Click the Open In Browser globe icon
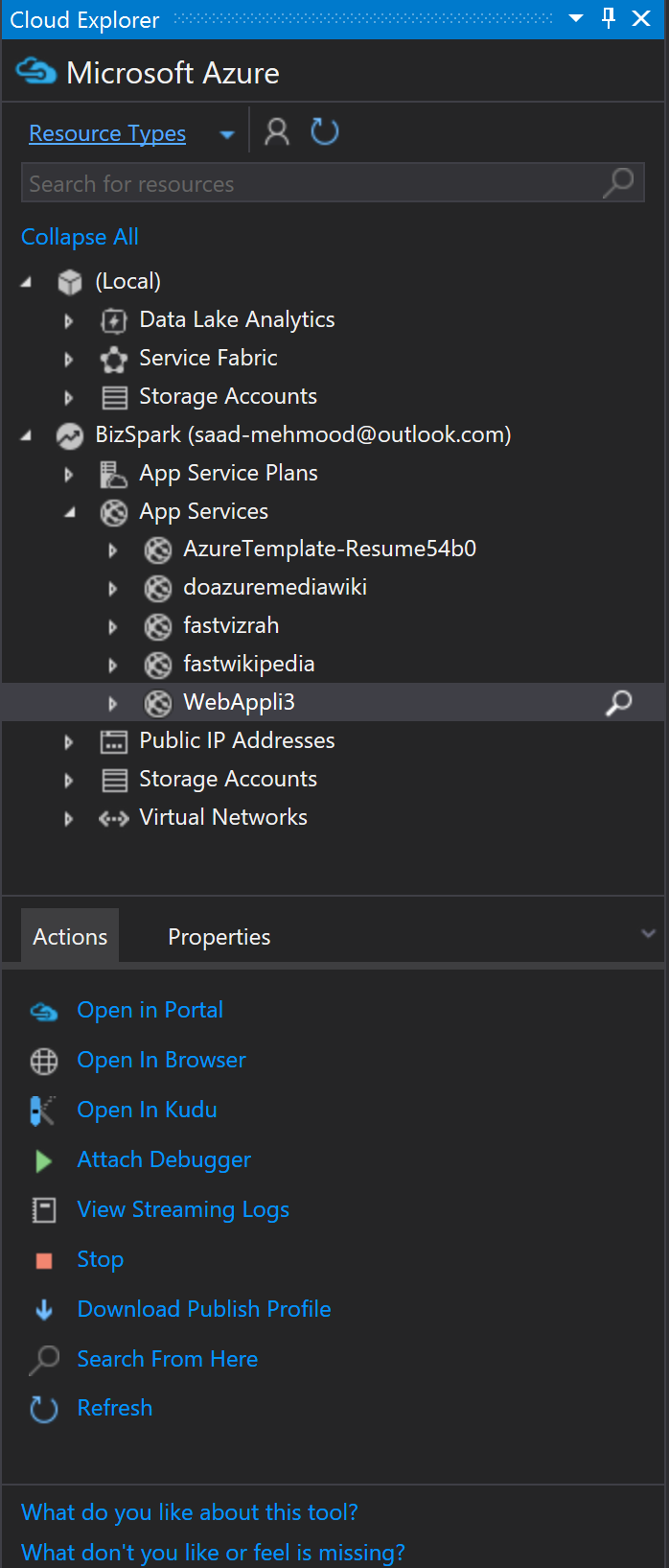 (44, 1061)
